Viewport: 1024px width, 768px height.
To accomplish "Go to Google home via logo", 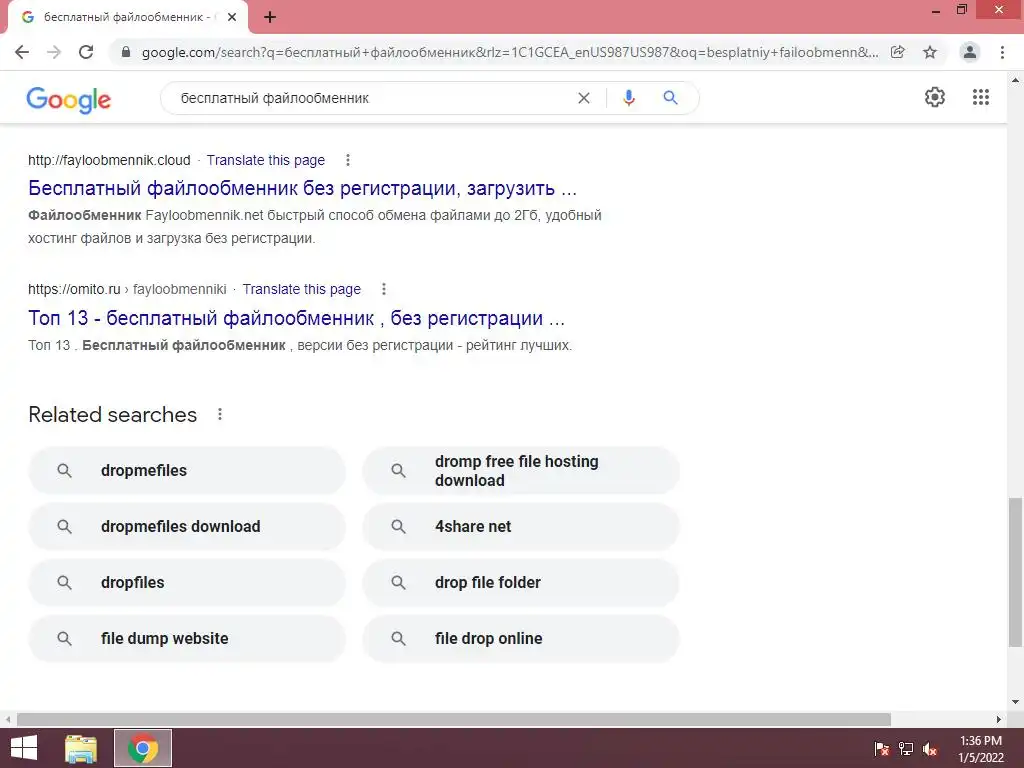I will pos(69,99).
